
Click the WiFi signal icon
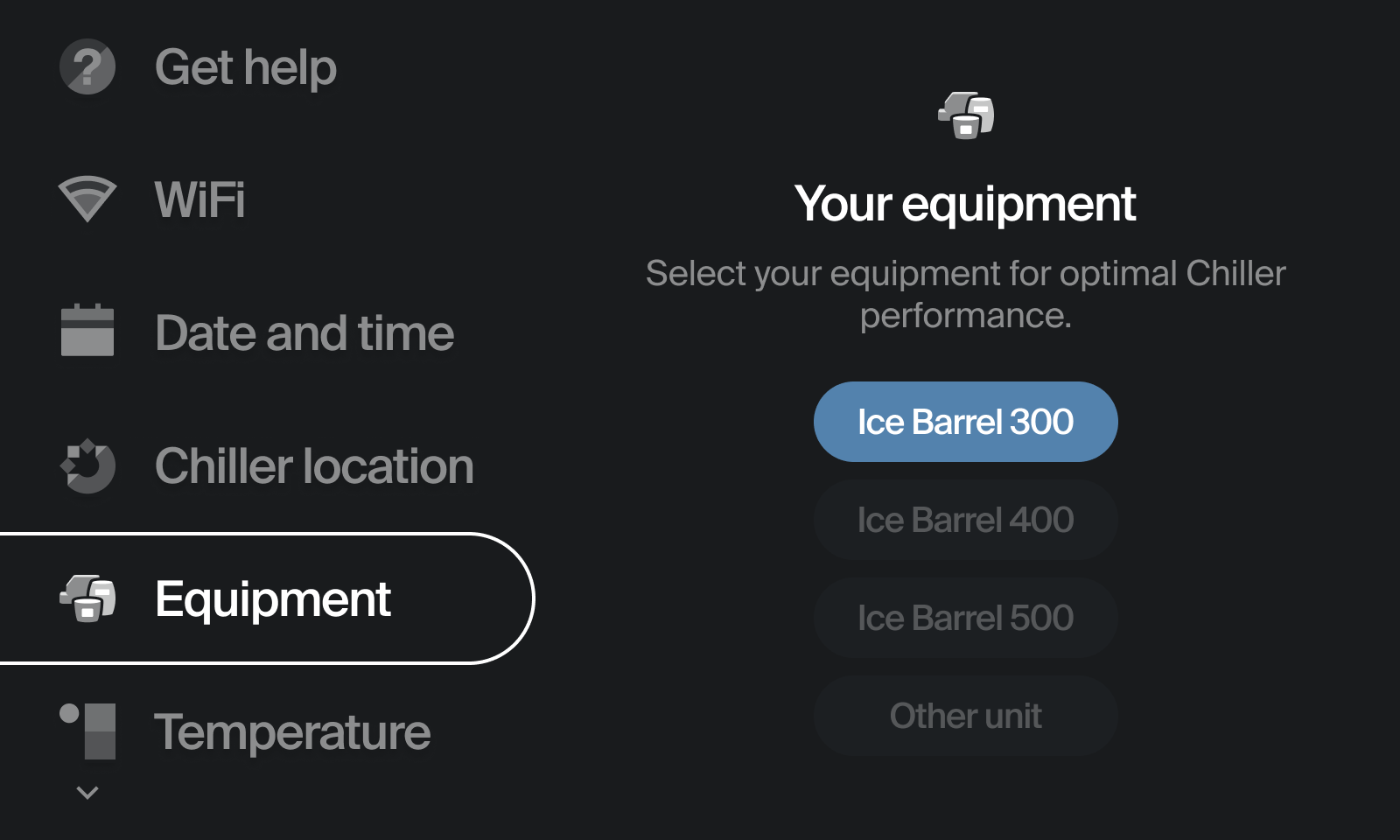(87, 199)
